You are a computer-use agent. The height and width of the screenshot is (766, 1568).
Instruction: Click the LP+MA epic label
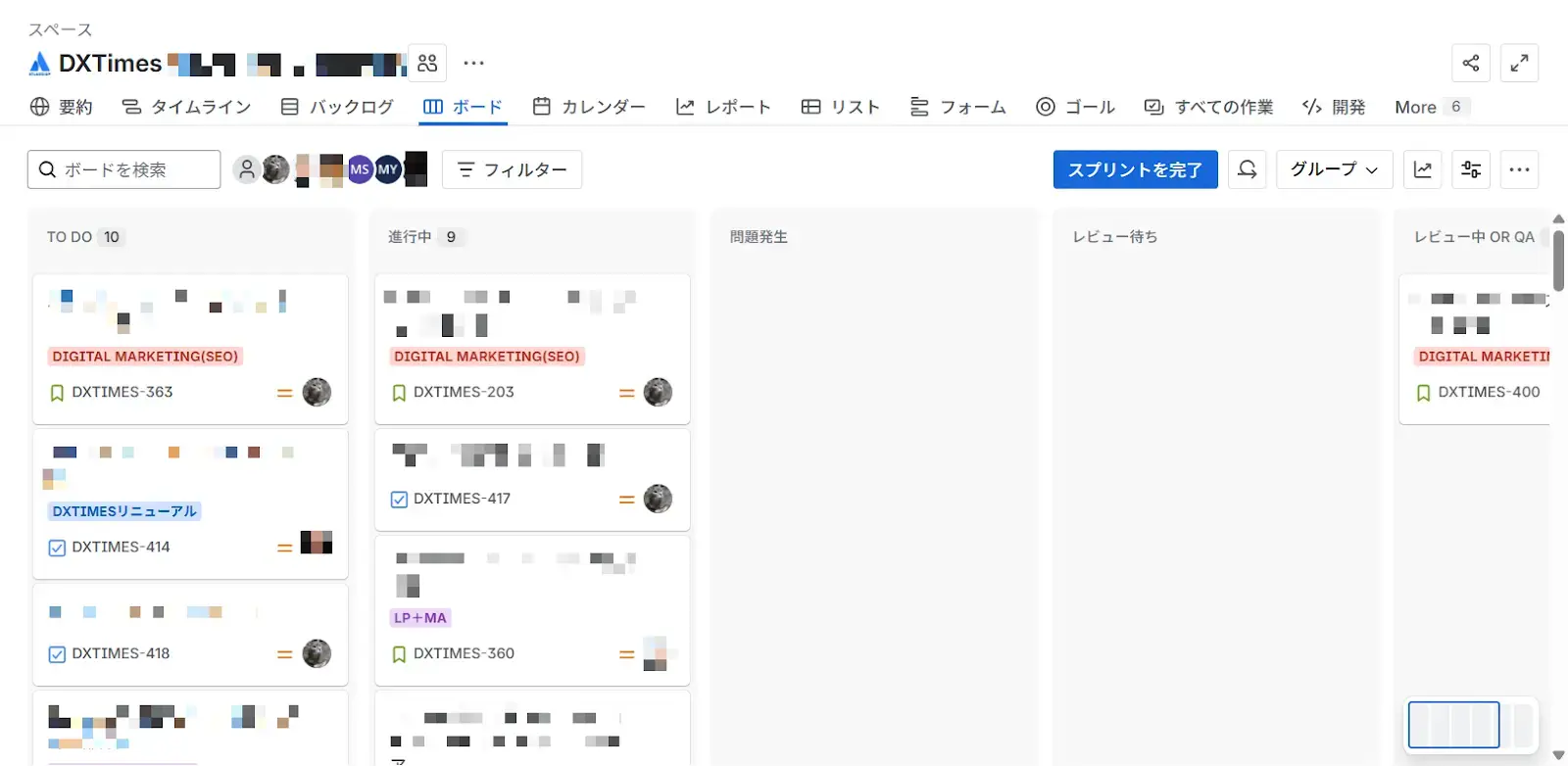tap(420, 618)
